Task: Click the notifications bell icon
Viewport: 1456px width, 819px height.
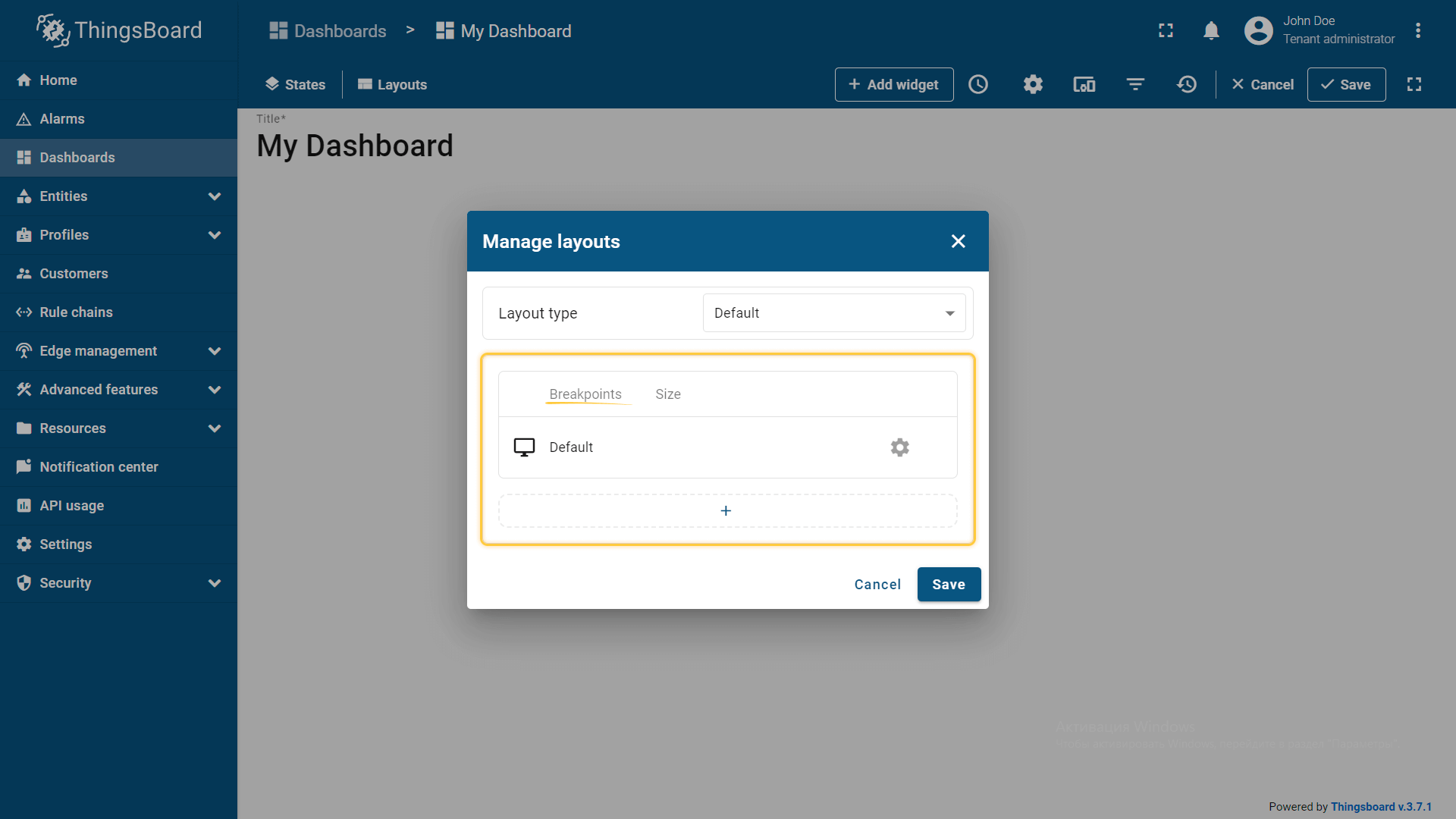Action: [1211, 31]
